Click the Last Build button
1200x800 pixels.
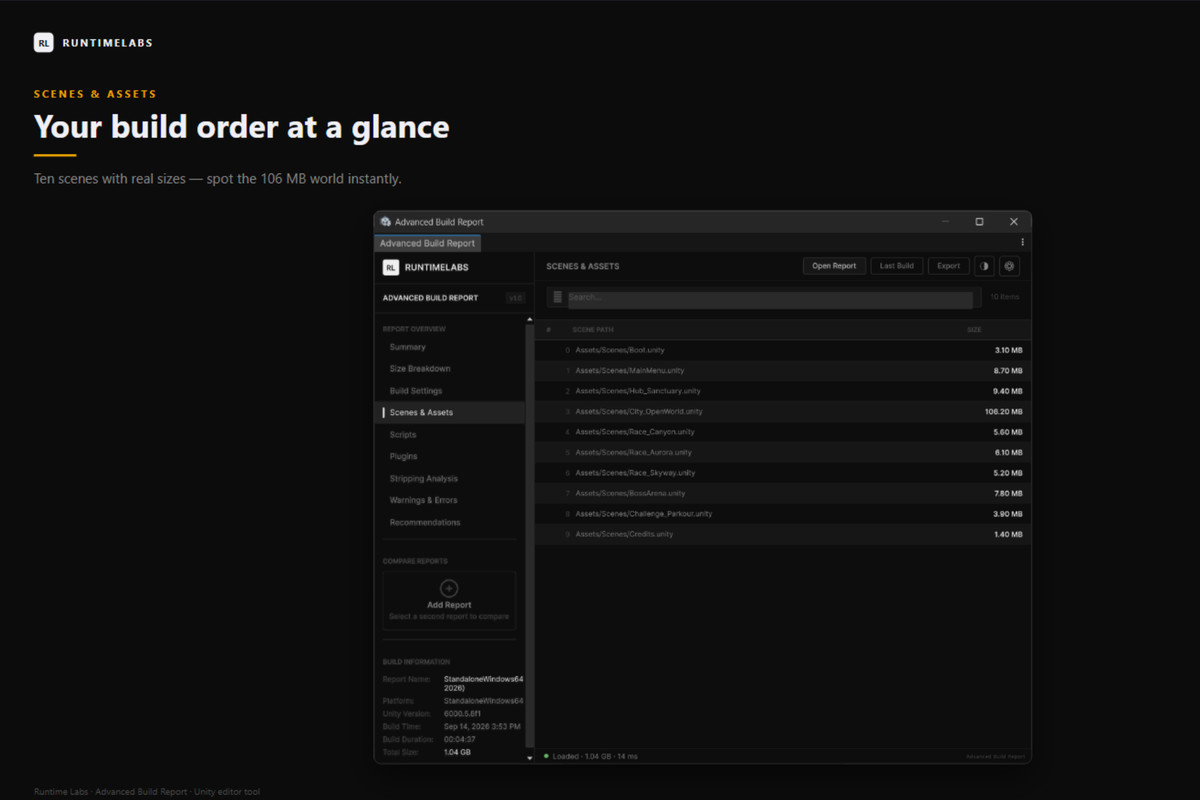coord(897,266)
